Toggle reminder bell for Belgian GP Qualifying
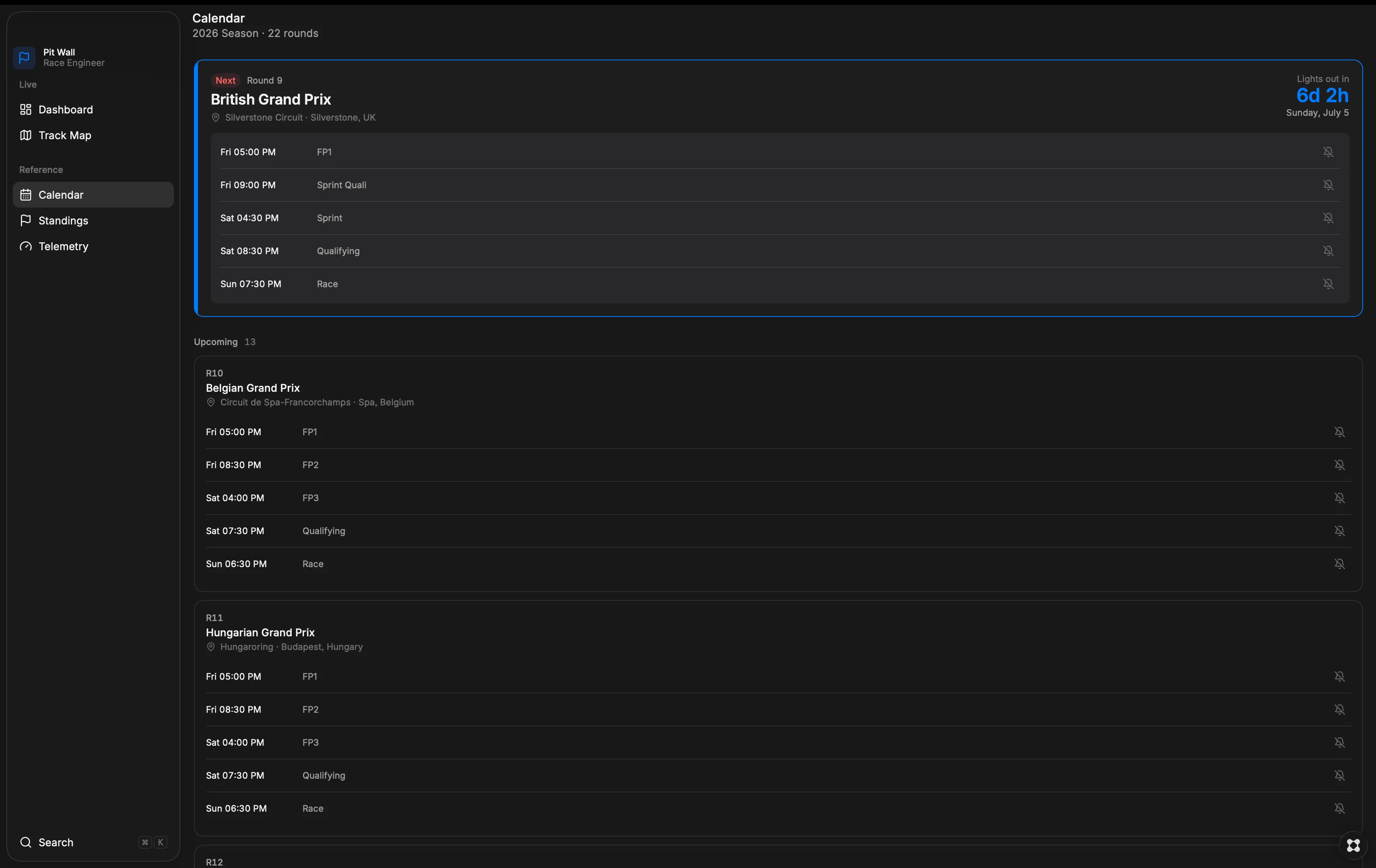The height and width of the screenshot is (868, 1376). (x=1339, y=531)
